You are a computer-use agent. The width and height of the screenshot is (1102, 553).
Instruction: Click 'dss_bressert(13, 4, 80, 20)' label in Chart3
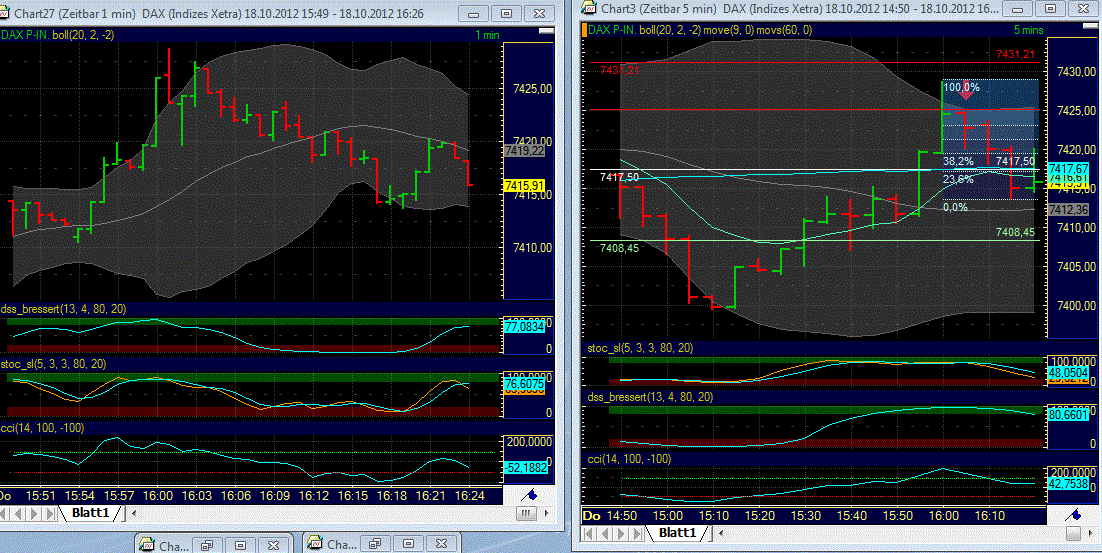pyautogui.click(x=650, y=397)
